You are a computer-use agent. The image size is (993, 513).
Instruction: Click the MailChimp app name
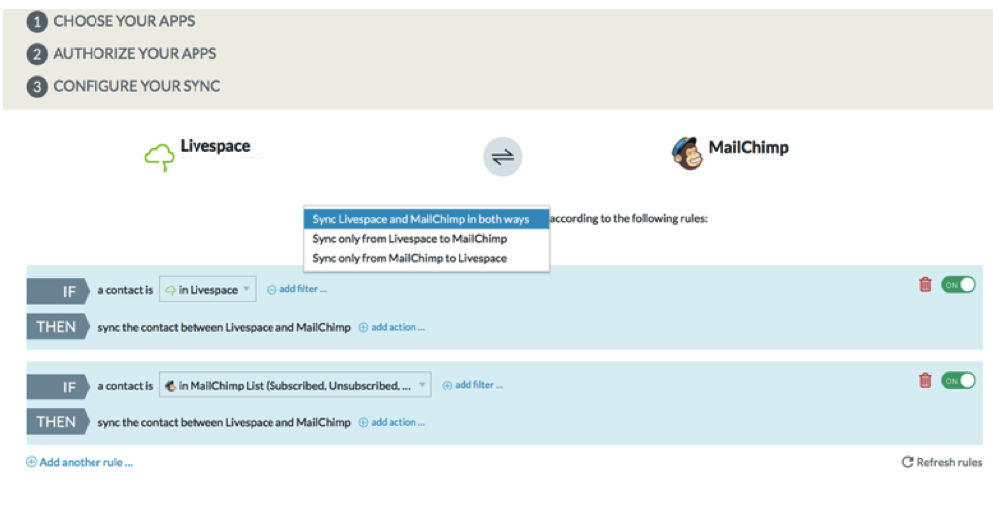click(x=748, y=148)
